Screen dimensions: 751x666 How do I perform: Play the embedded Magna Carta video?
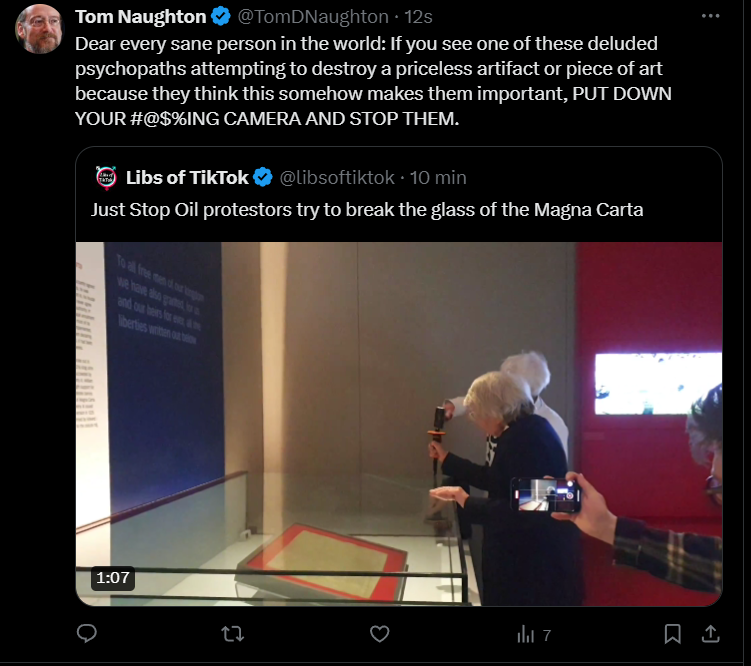(x=399, y=424)
